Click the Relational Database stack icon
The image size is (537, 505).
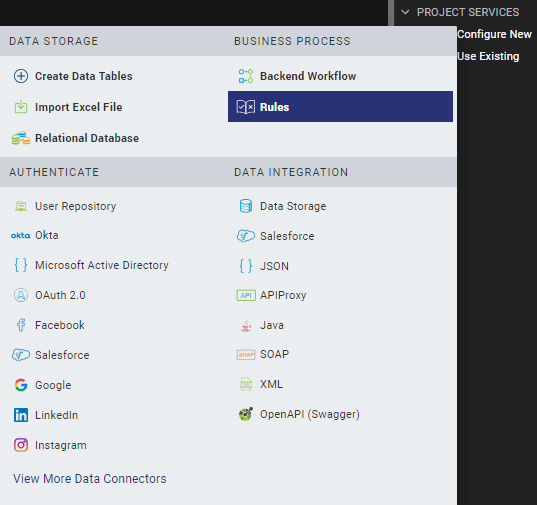(21, 138)
